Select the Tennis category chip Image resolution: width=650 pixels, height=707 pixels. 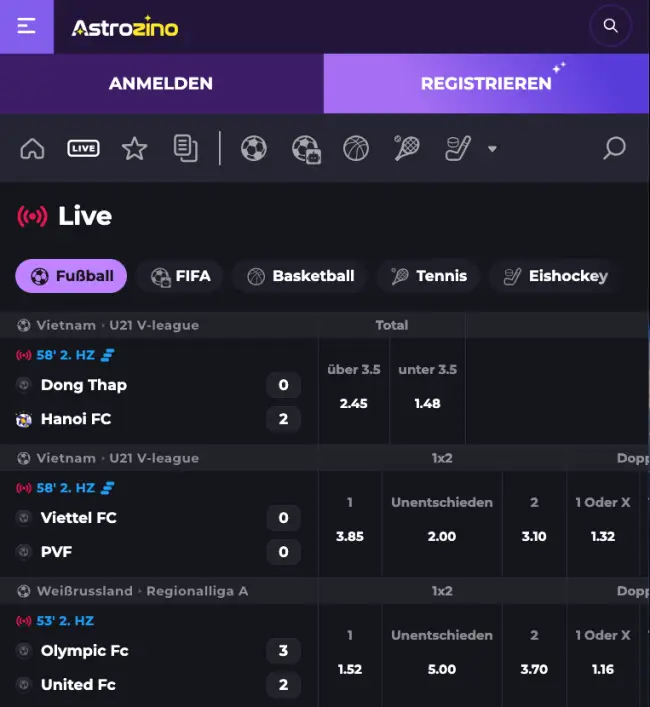(429, 276)
